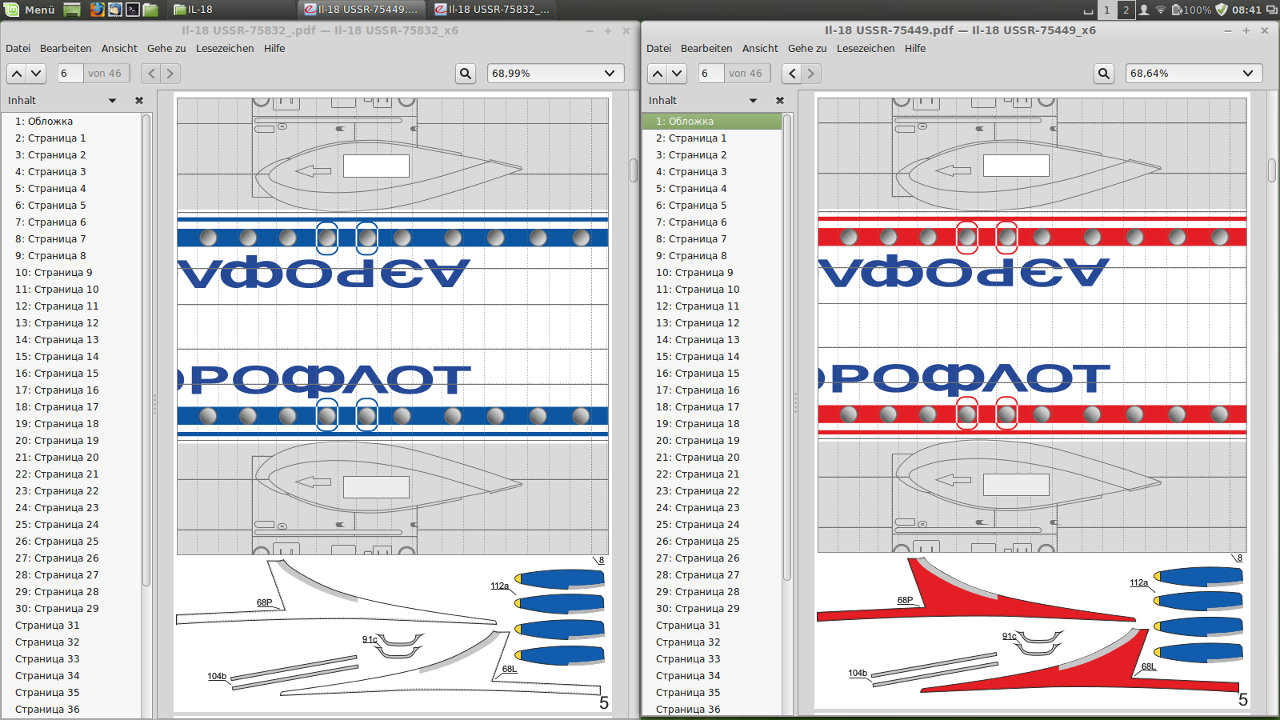Open the 68,99% zoom dropdown
The height and width of the screenshot is (720, 1280).
[555, 73]
